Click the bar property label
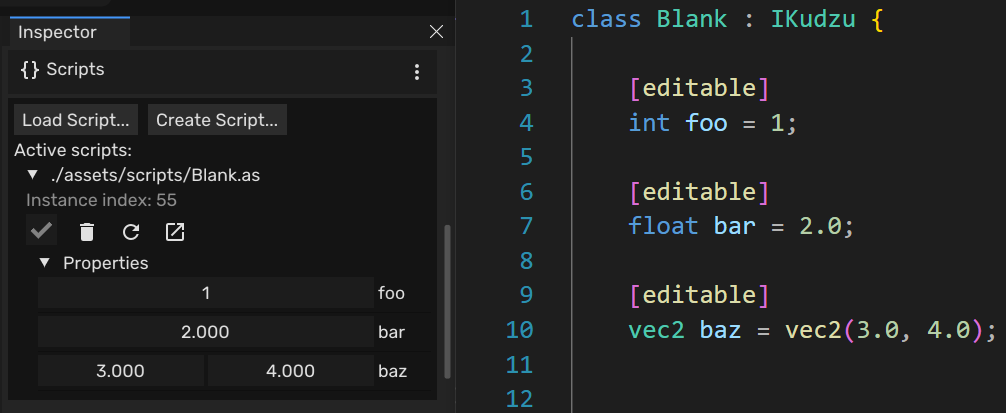This screenshot has width=1006, height=413. (x=391, y=332)
